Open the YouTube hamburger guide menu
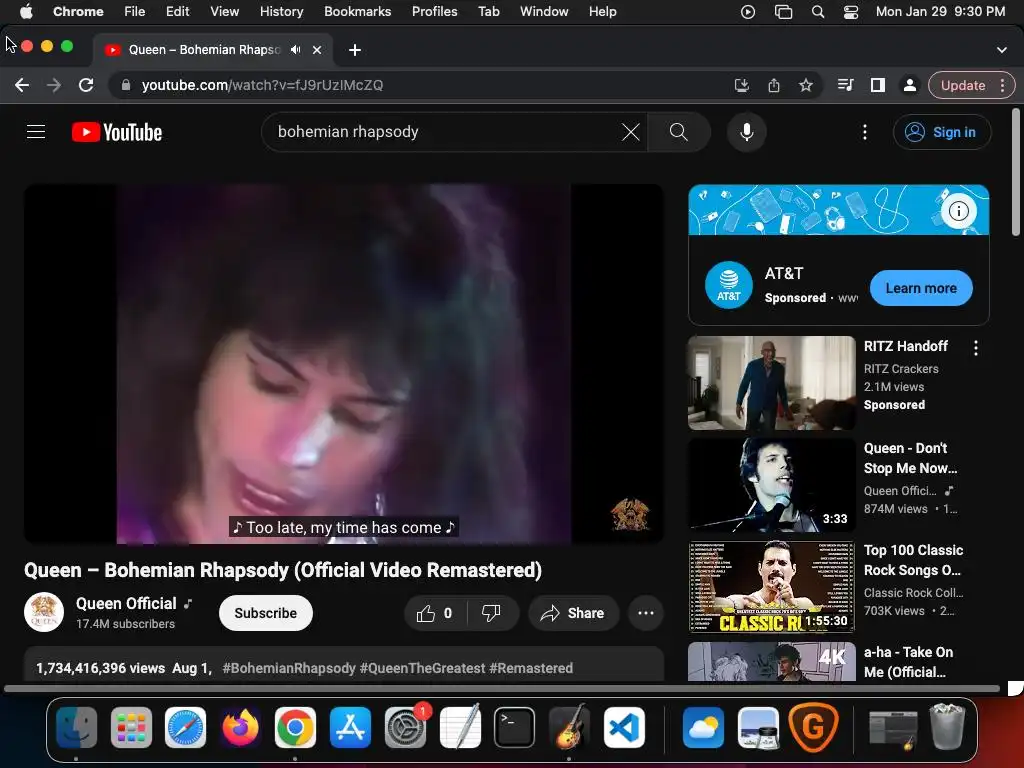The height and width of the screenshot is (768, 1024). (36, 132)
